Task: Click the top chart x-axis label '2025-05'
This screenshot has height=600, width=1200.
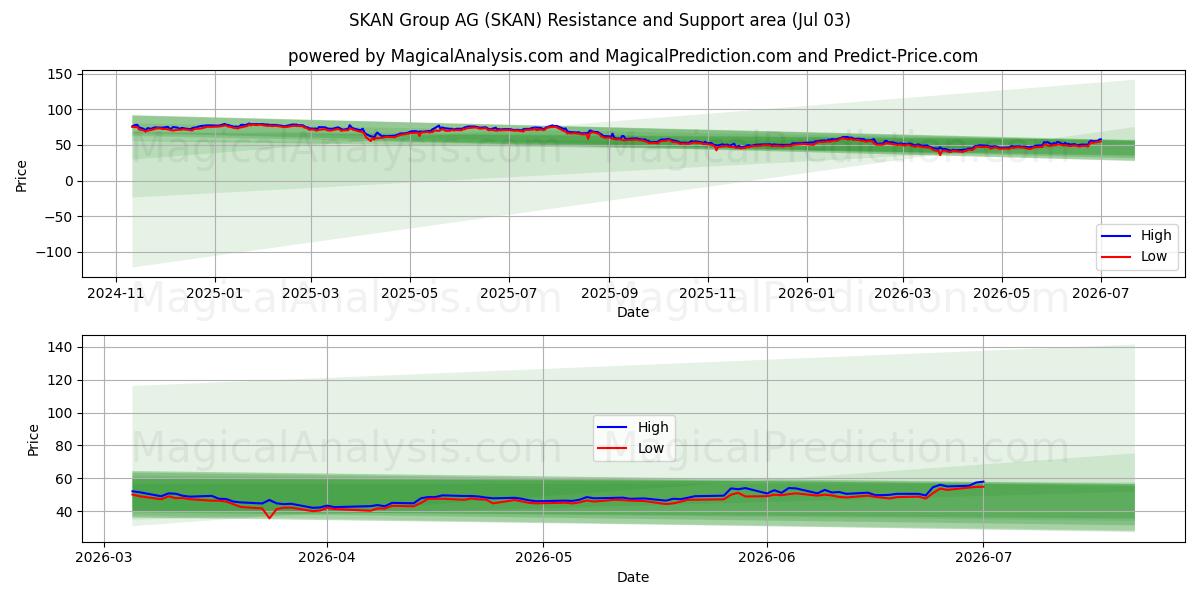Action: point(409,294)
